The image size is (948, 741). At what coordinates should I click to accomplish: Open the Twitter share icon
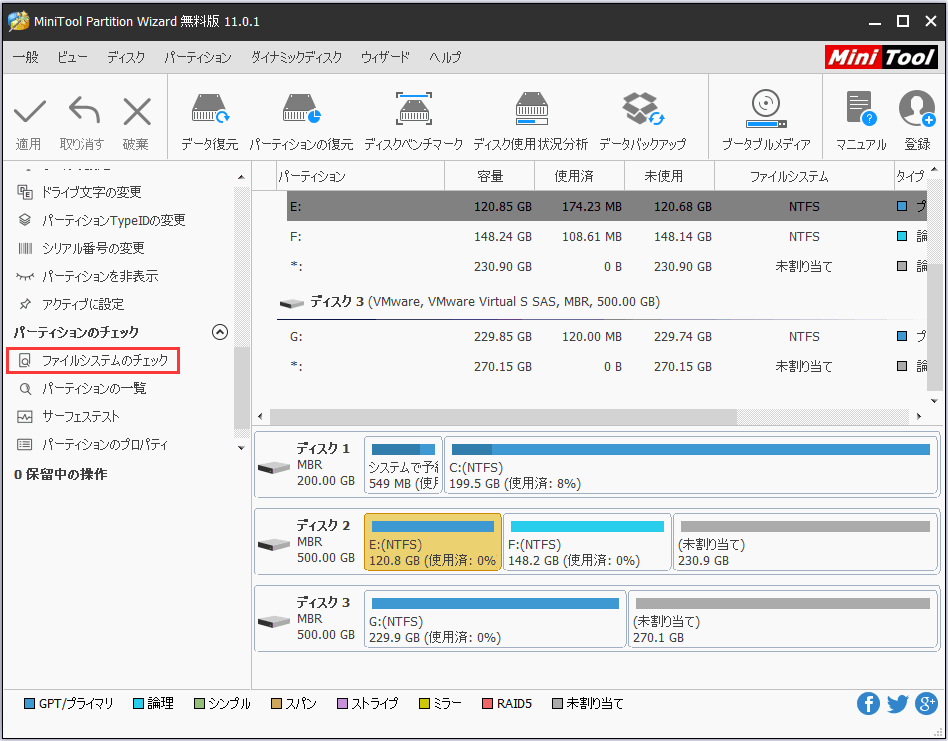898,704
